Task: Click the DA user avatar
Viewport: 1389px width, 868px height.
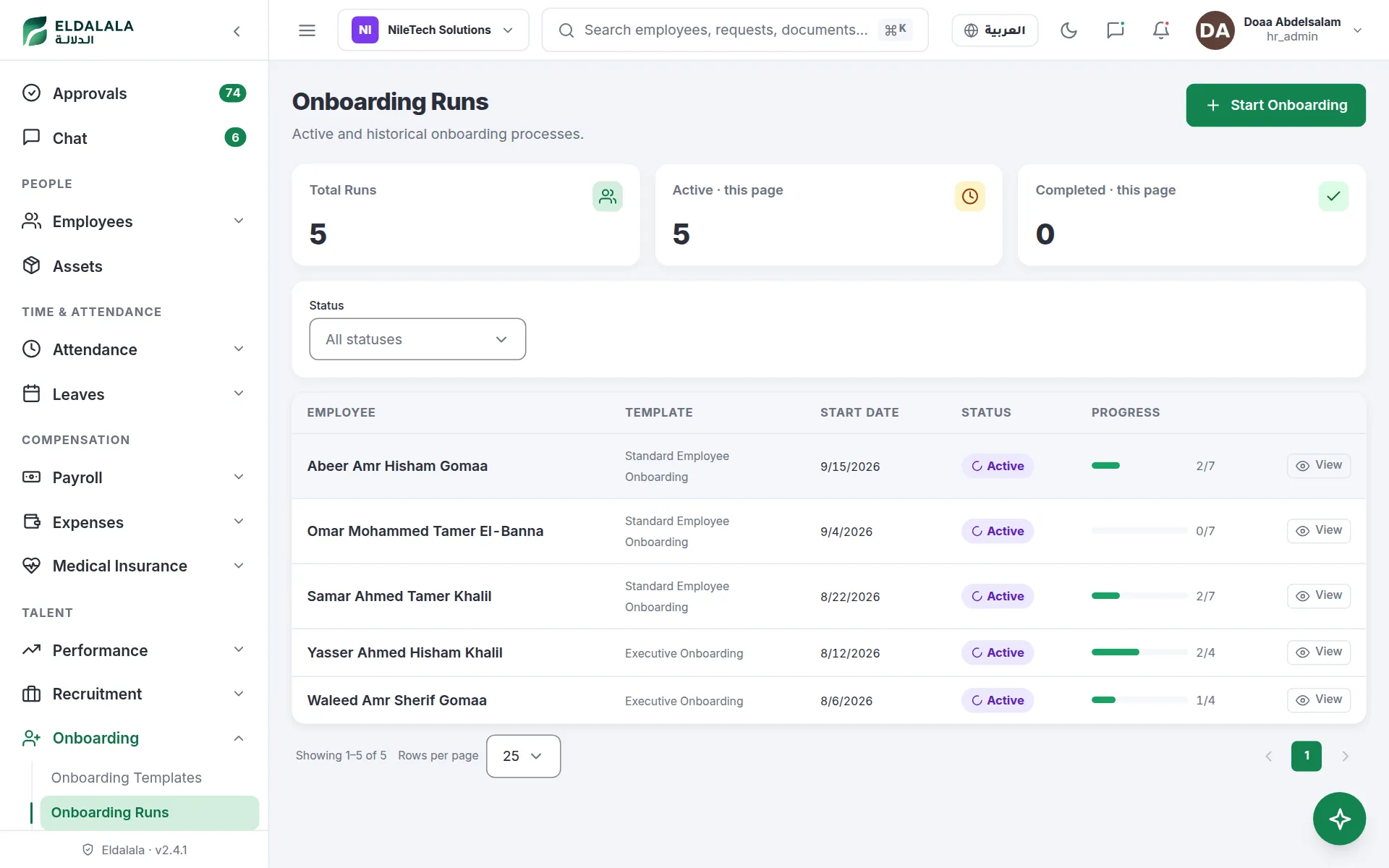Action: (1215, 30)
